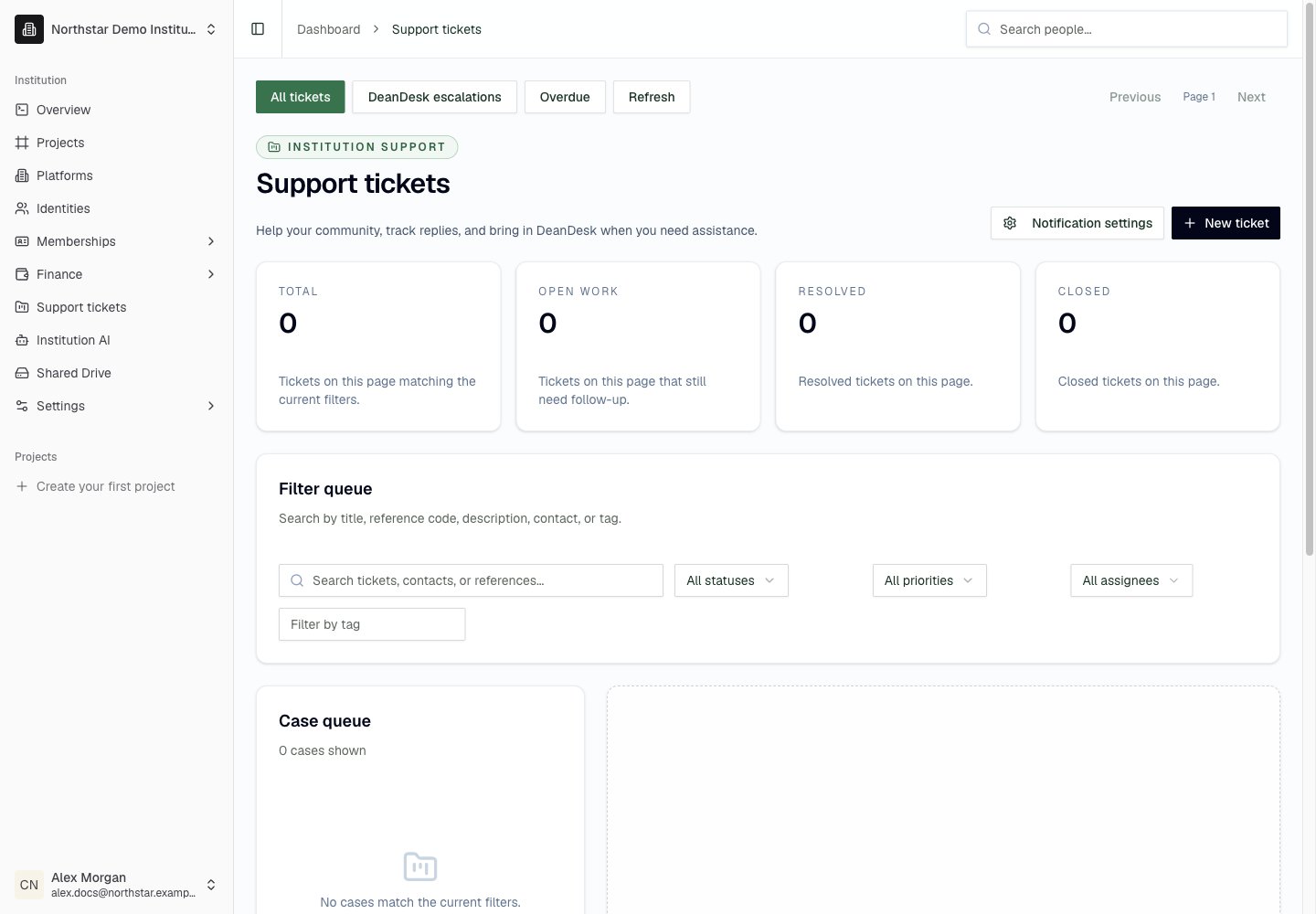Click the '0 cases shown' text
Image resolution: width=1316 pixels, height=914 pixels.
click(323, 750)
